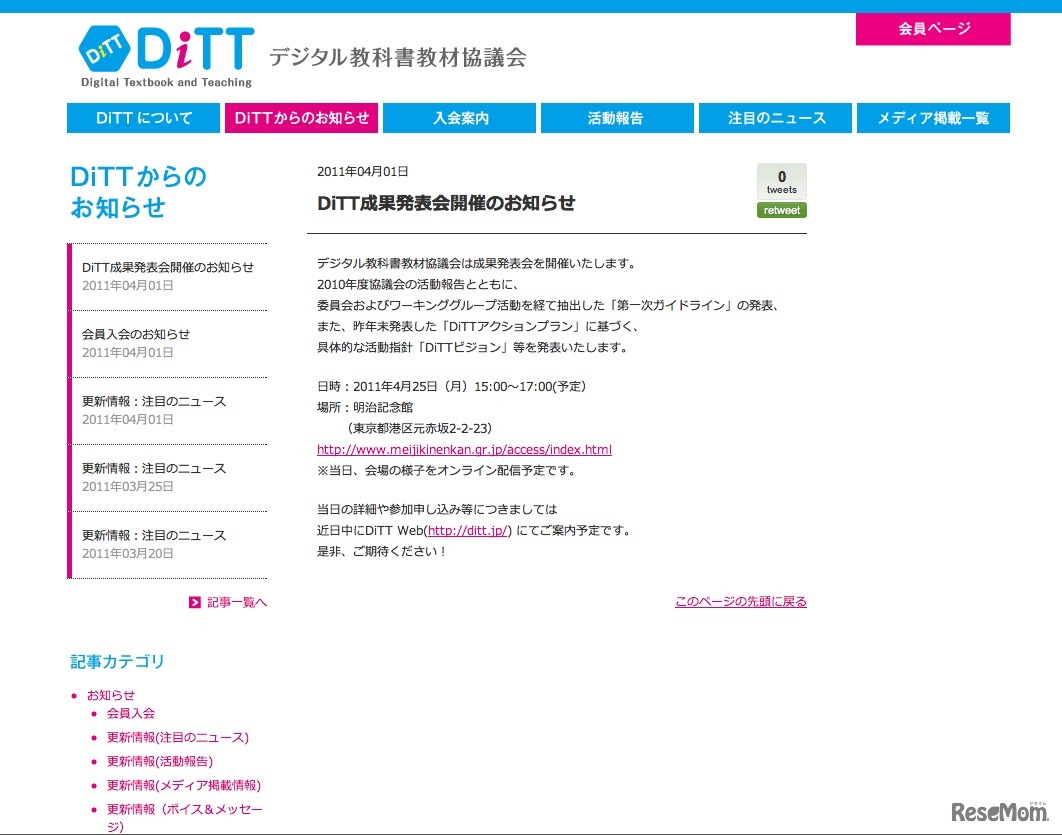Open the DiTTについて menu tab
Viewport: 1062px width, 835px height.
pyautogui.click(x=144, y=118)
